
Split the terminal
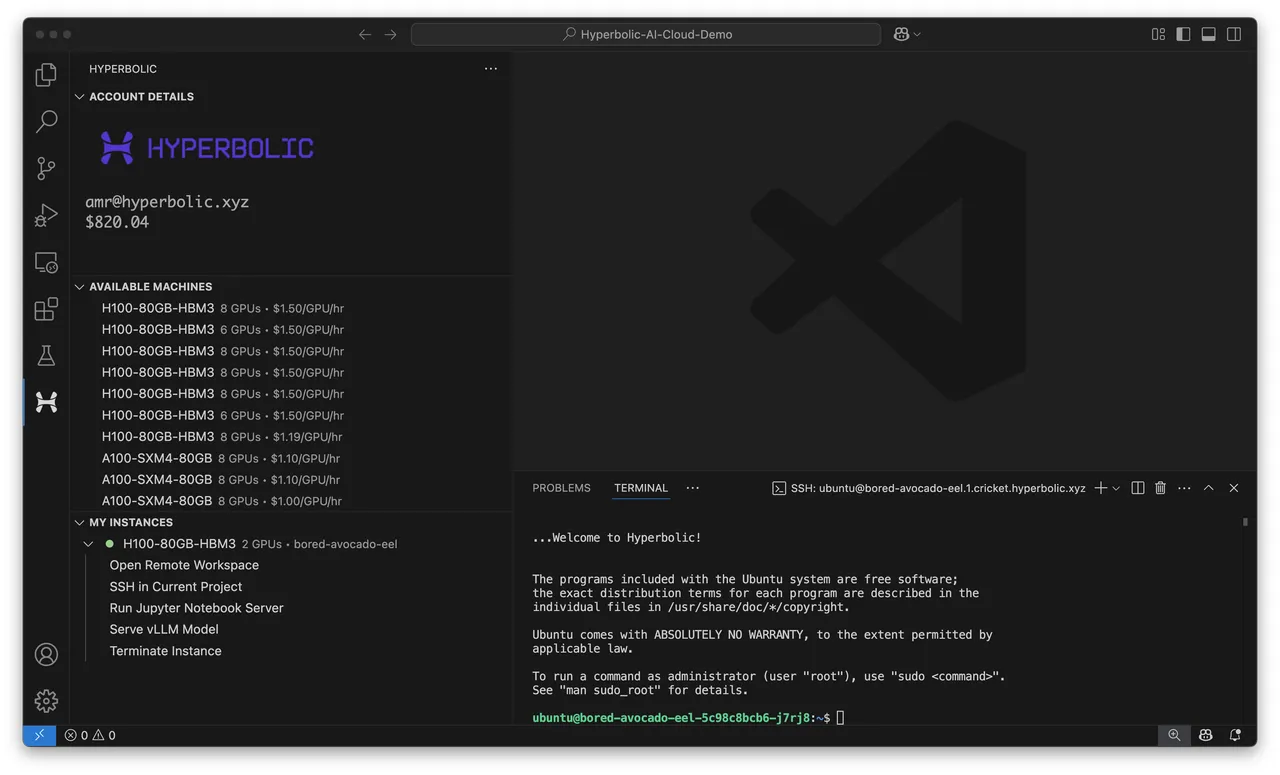1138,488
